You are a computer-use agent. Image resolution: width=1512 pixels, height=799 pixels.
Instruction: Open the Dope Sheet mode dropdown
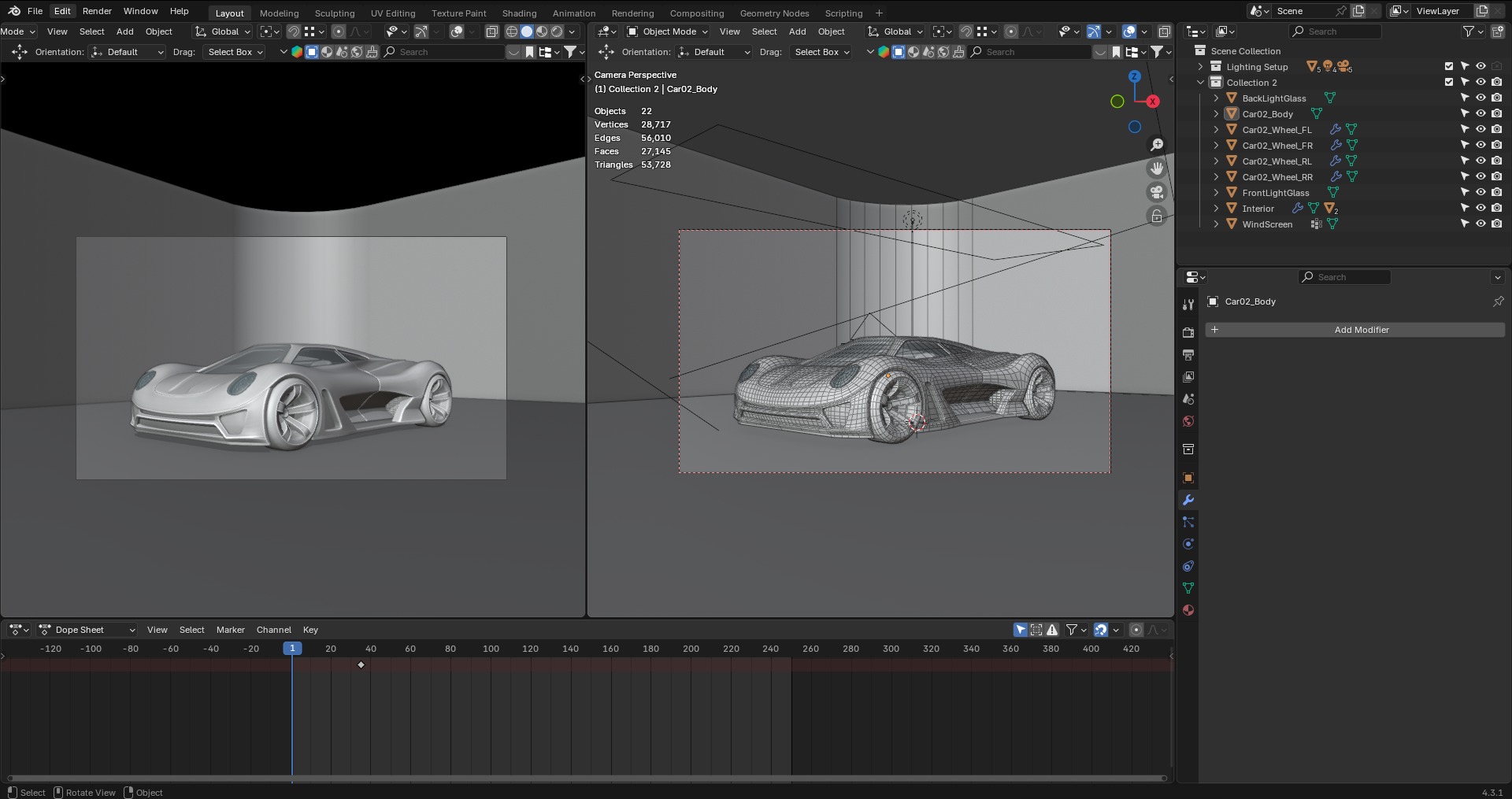[x=87, y=630]
